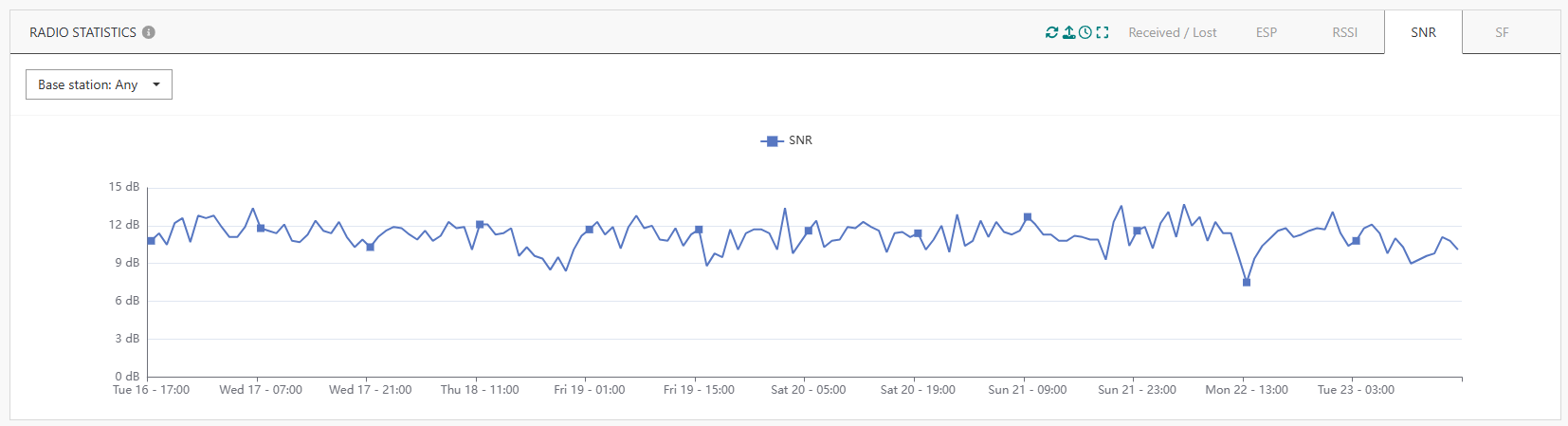1568x426 pixels.
Task: Click the Radio Statistics panel title
Action: pyautogui.click(x=82, y=32)
